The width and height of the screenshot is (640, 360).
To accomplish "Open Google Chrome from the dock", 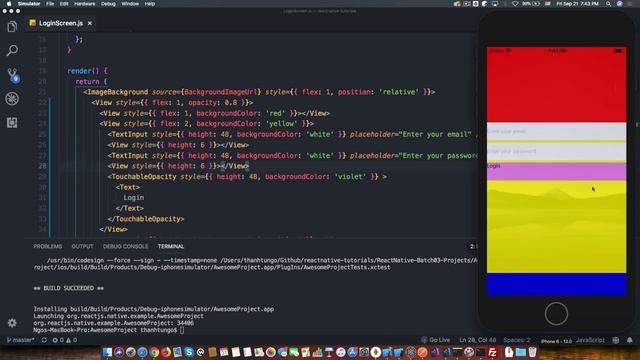I will (x=154, y=352).
